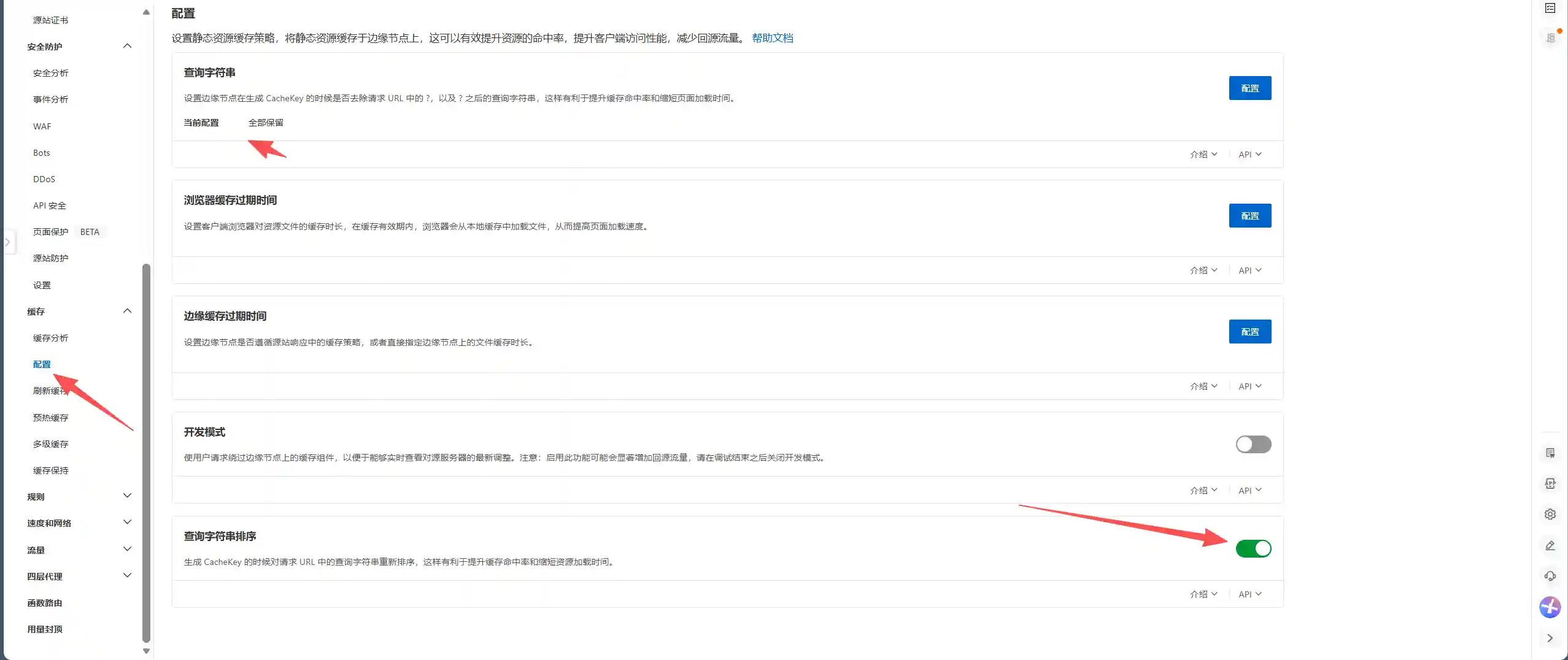Select 配置 under 缓存 in sidebar
1568x660 pixels.
pos(42,364)
